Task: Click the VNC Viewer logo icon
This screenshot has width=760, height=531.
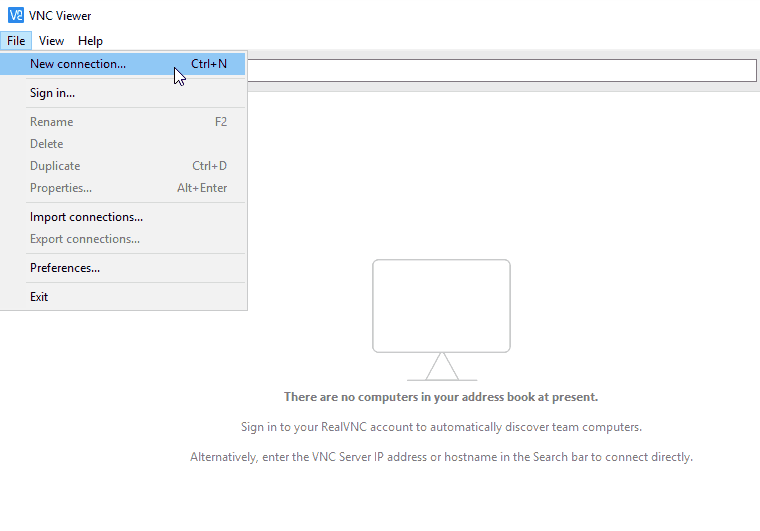Action: pos(16,15)
